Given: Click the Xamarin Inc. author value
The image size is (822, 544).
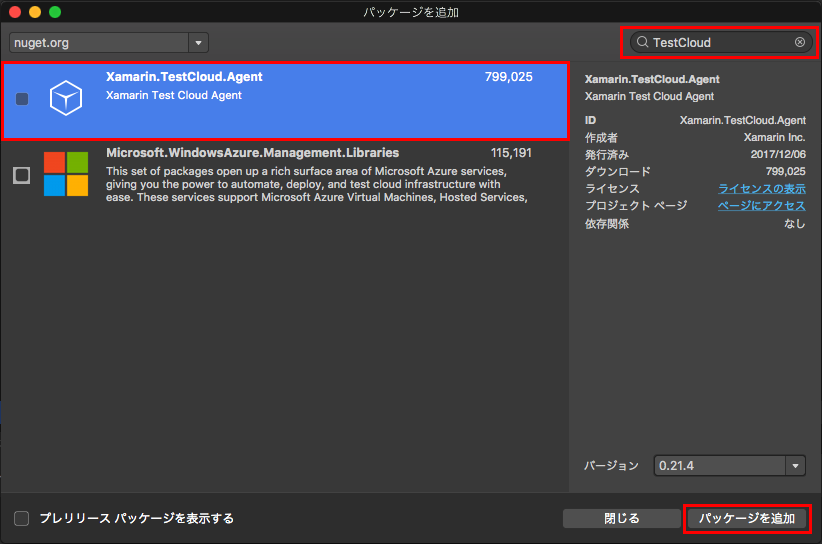Looking at the screenshot, I should tap(774, 137).
